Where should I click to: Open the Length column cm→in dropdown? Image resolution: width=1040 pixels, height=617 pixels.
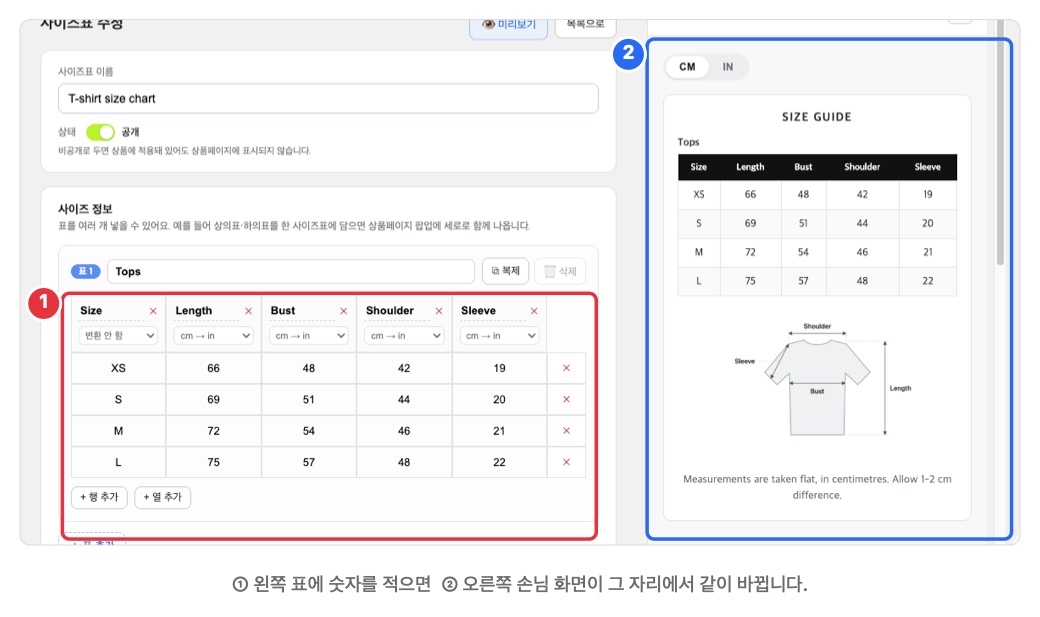[x=214, y=336]
